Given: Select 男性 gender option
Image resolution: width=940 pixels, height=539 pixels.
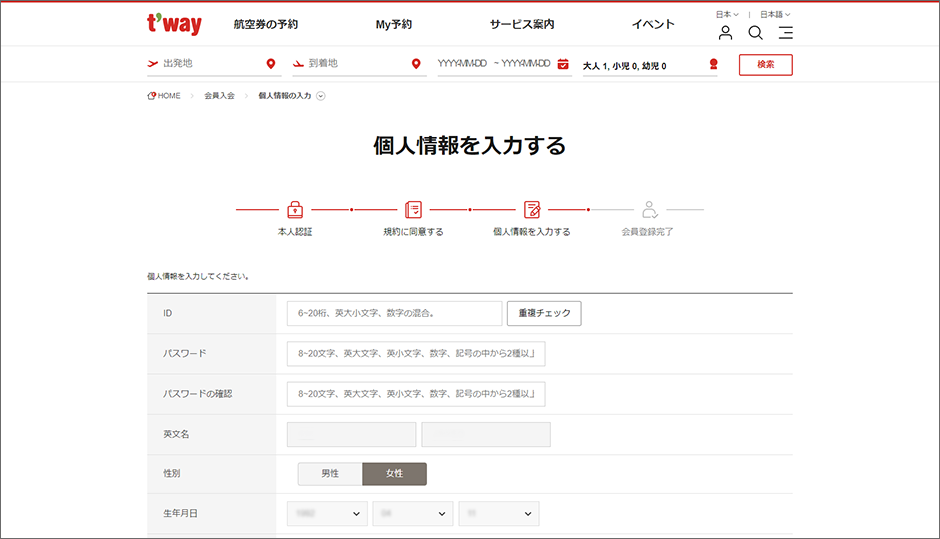Looking at the screenshot, I should [330, 474].
